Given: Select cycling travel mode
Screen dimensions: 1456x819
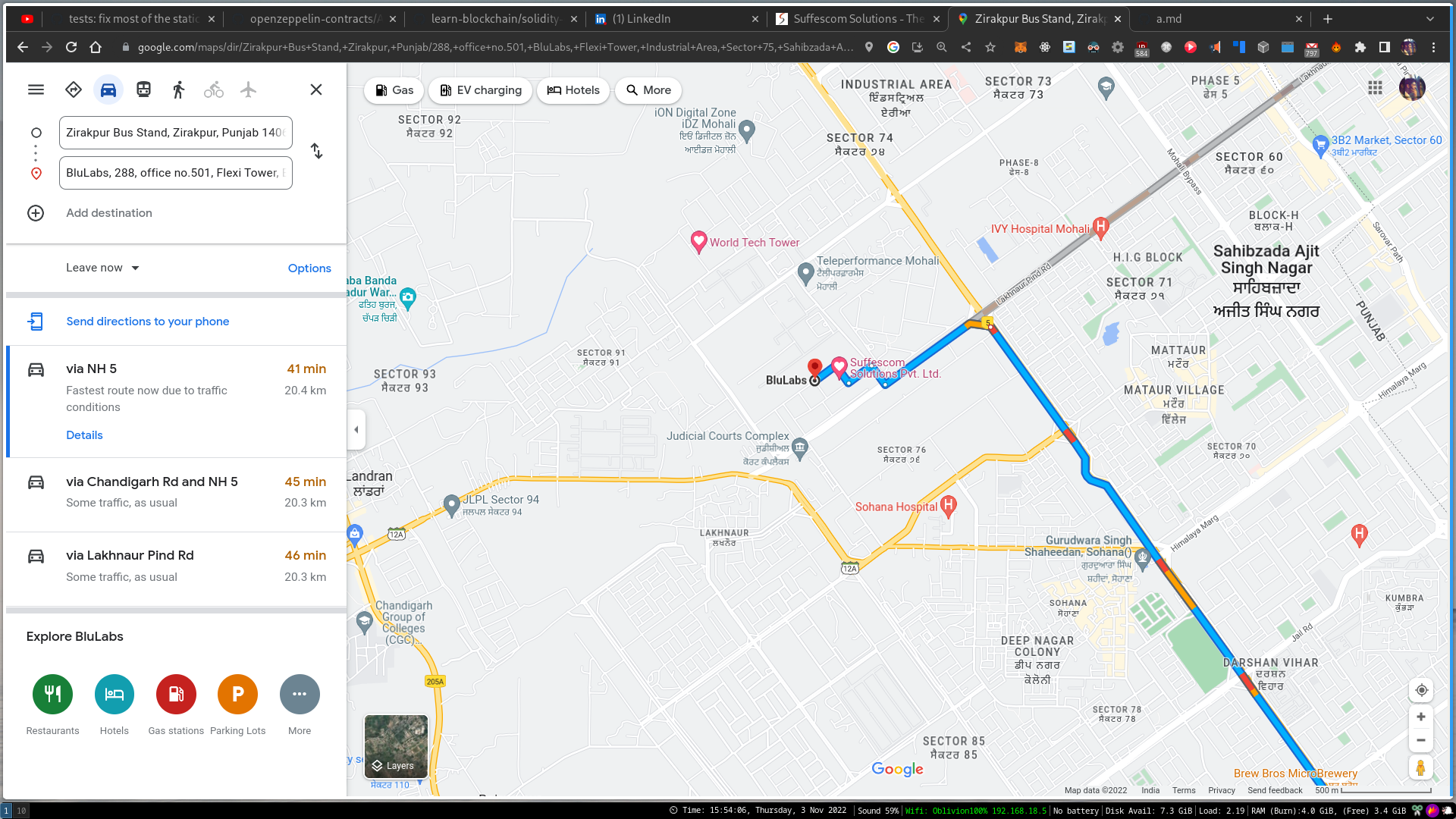Looking at the screenshot, I should (214, 89).
